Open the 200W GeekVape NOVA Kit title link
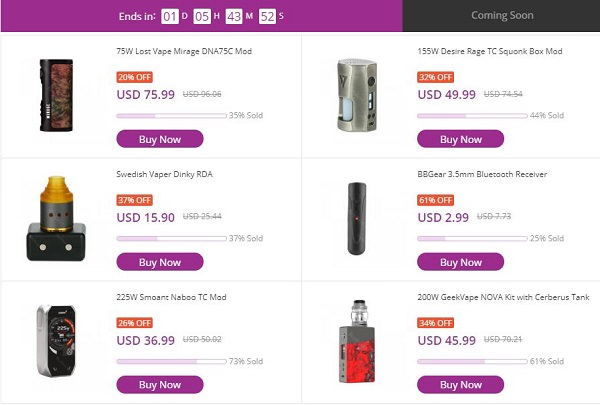This screenshot has width=600, height=405. 497,297
